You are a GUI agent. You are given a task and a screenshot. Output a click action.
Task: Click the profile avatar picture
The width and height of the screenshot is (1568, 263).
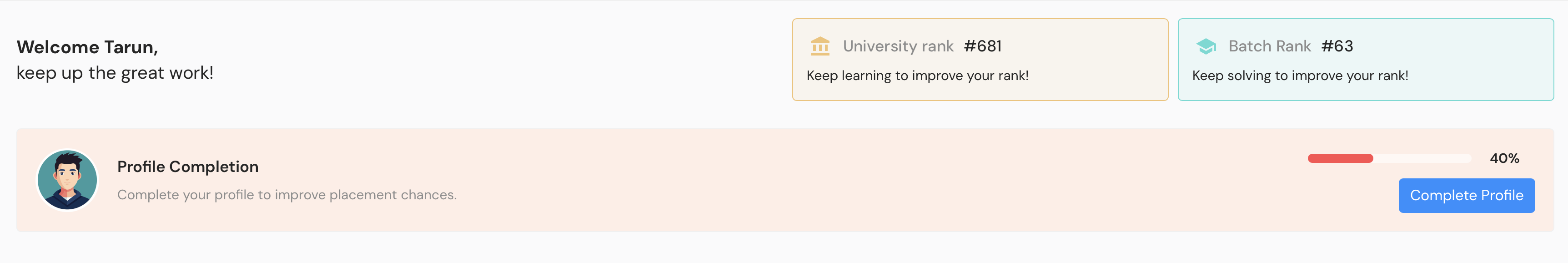pyautogui.click(x=68, y=180)
